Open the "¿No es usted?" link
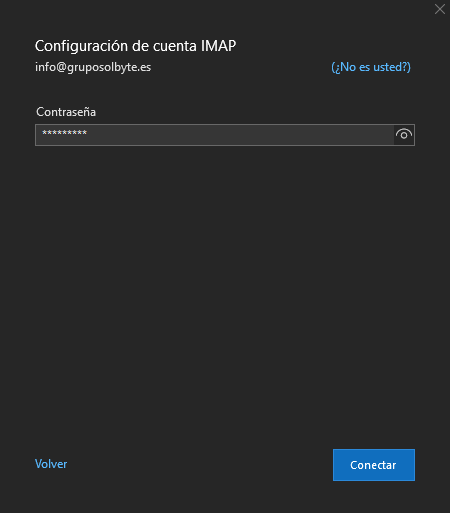 tap(371, 67)
